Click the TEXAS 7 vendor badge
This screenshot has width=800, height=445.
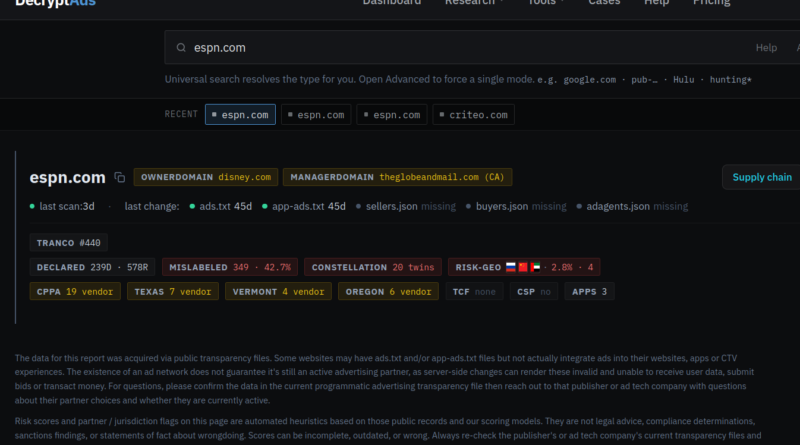click(x=173, y=291)
